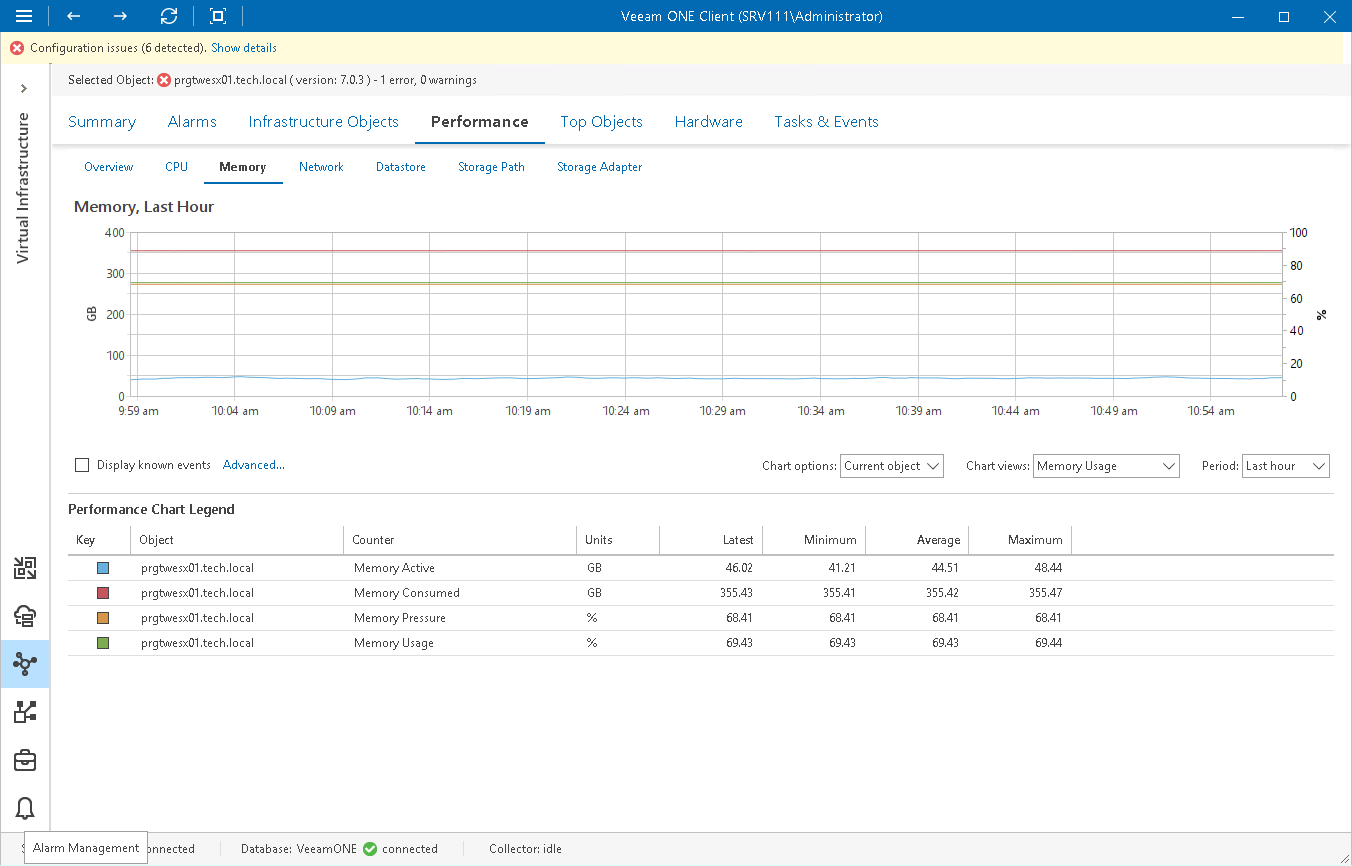
Task: Open the Veeam Backup & Replication view icon
Action: pyautogui.click(x=25, y=569)
